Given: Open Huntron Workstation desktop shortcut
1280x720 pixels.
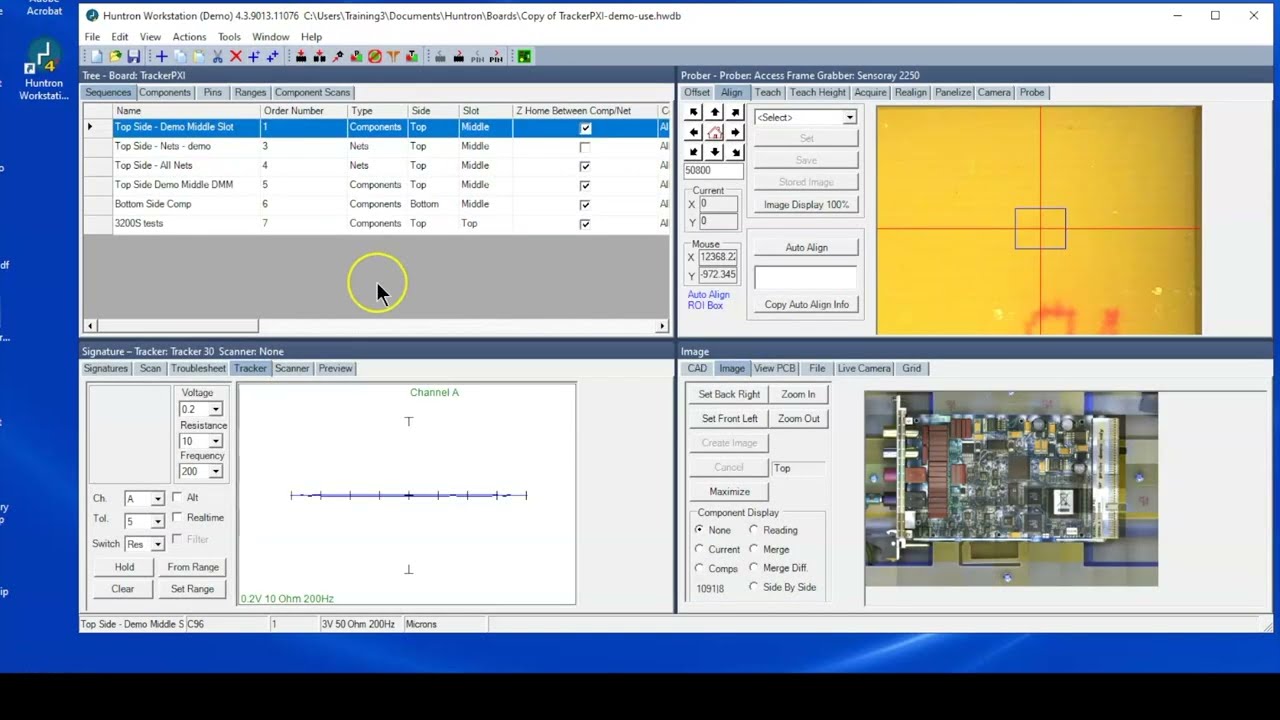Looking at the screenshot, I should click(x=43, y=70).
